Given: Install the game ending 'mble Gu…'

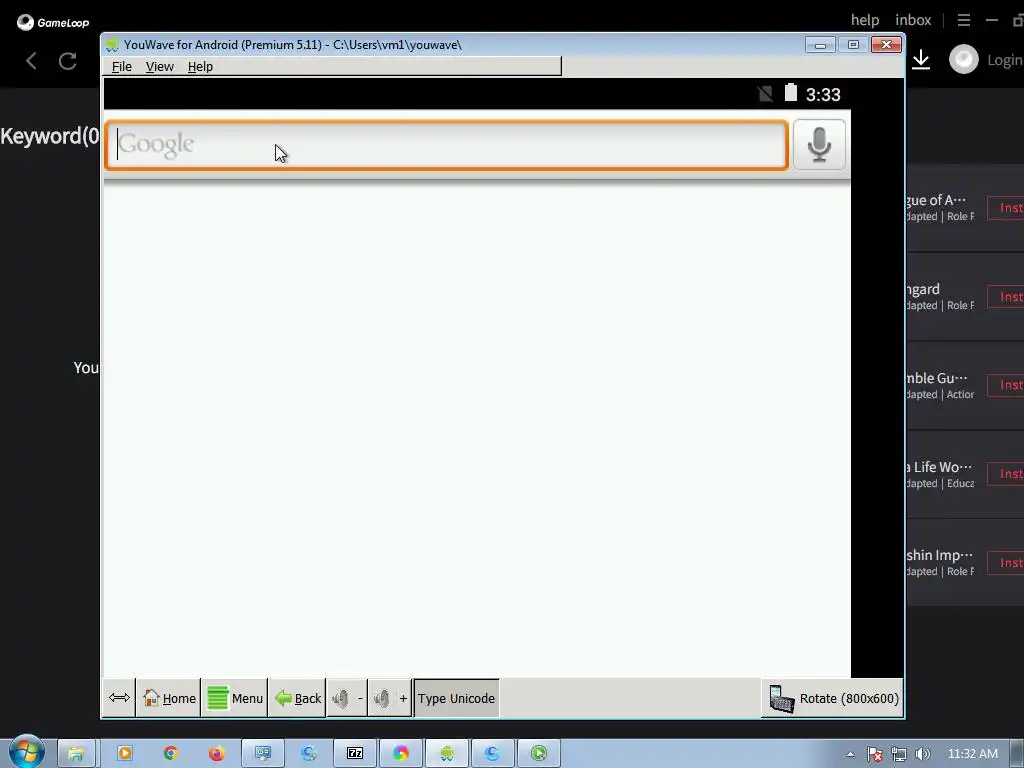Looking at the screenshot, I should pyautogui.click(x=1006, y=385).
